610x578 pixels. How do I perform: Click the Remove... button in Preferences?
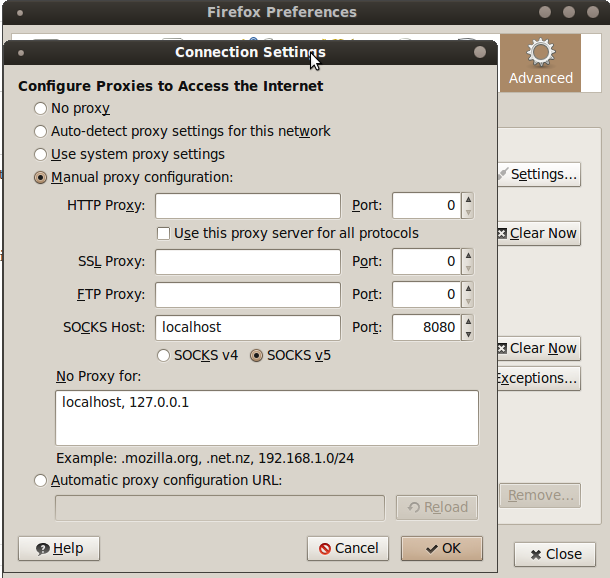click(540, 496)
